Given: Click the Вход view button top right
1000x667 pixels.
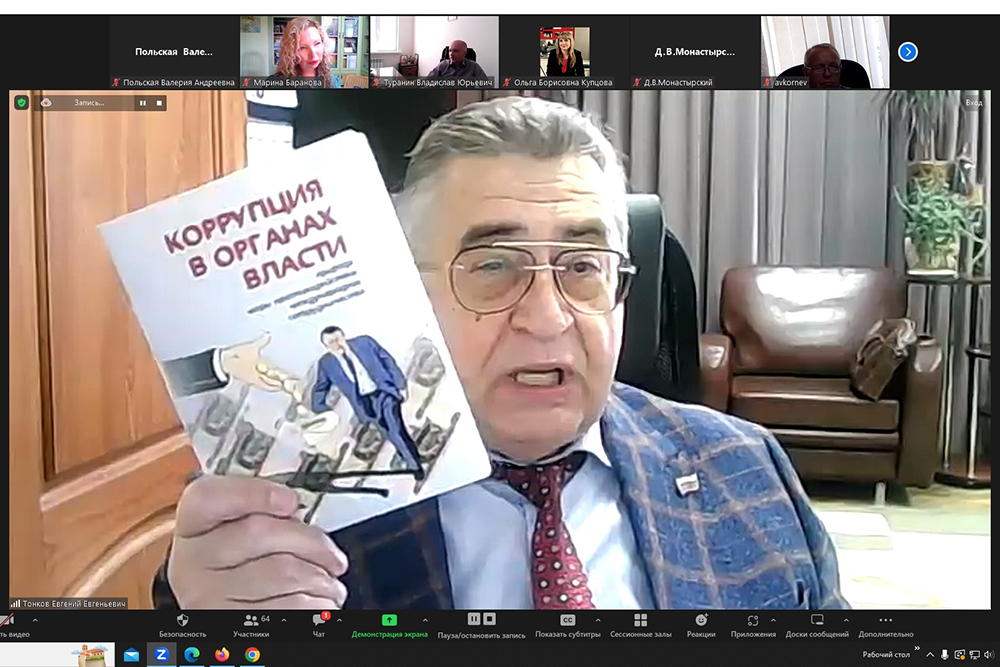Looking at the screenshot, I should pyautogui.click(x=973, y=102).
